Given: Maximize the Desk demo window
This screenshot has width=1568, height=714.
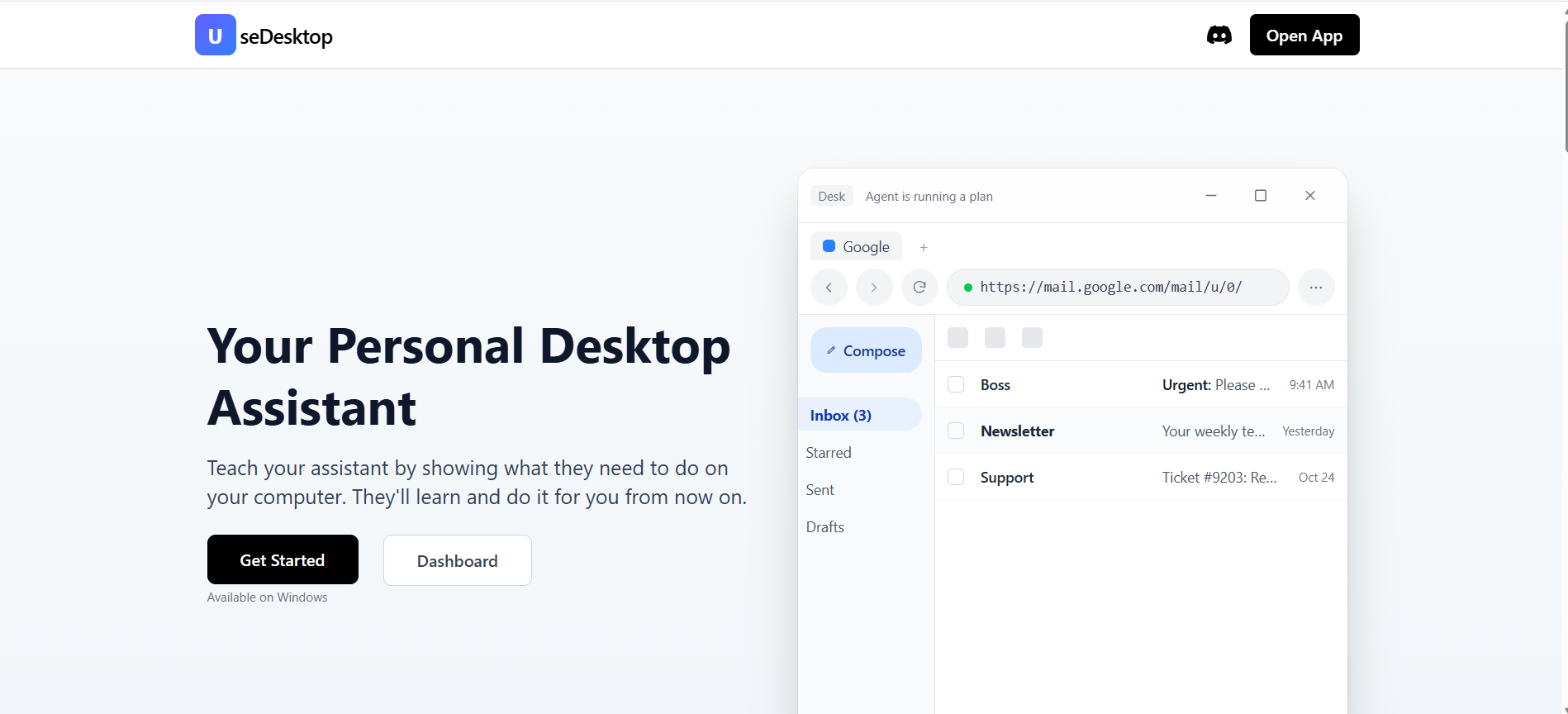Looking at the screenshot, I should (x=1261, y=195).
